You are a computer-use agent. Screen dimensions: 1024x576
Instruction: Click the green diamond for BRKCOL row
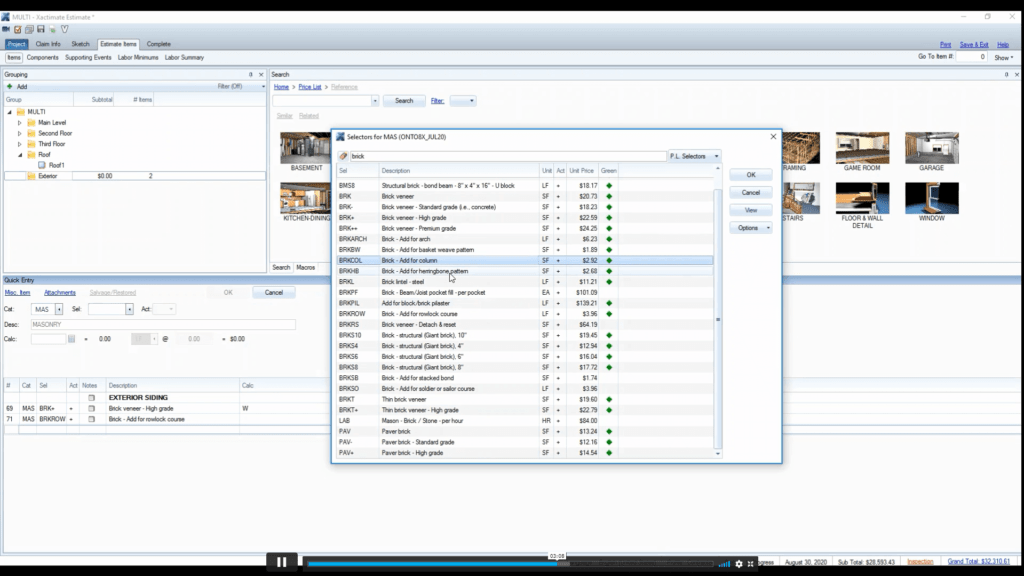[609, 261]
